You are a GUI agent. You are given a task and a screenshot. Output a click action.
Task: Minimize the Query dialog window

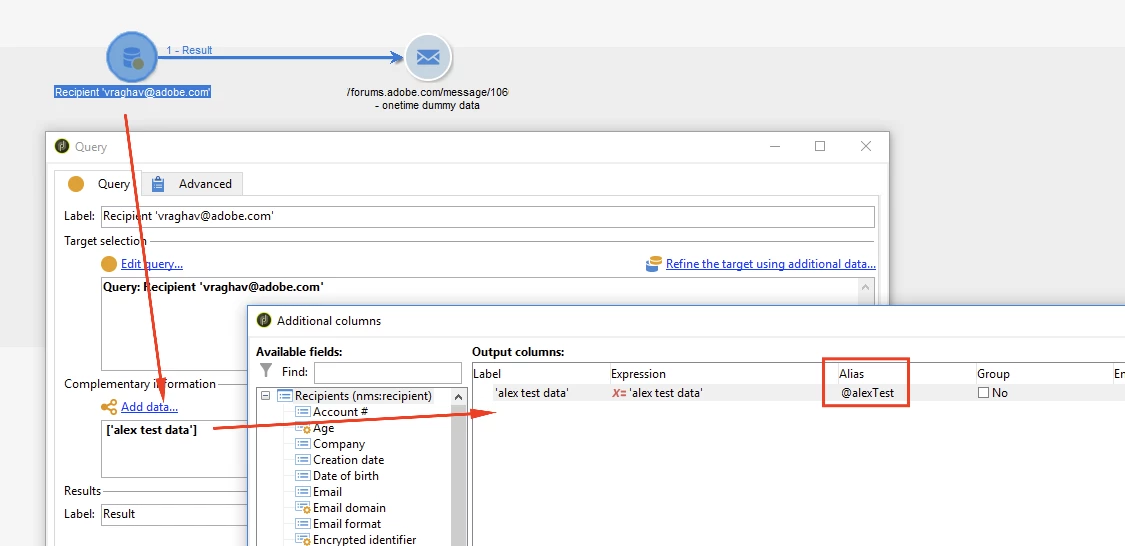click(x=776, y=146)
